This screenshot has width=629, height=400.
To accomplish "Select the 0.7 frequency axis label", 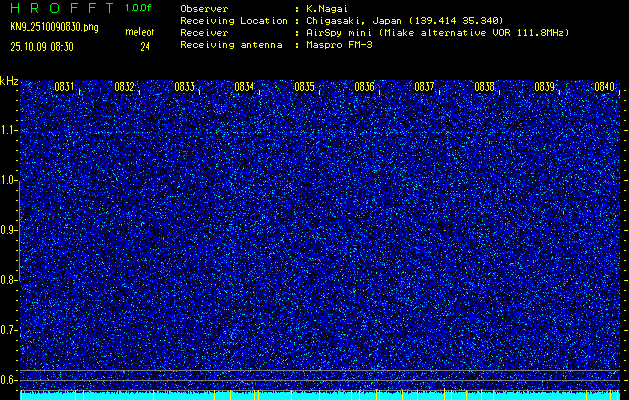I will [x=9, y=330].
